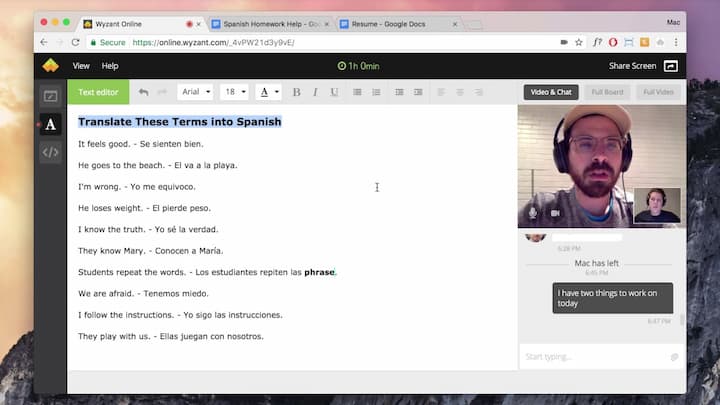
Task: Open the text color dropdown
Action: coord(269,92)
